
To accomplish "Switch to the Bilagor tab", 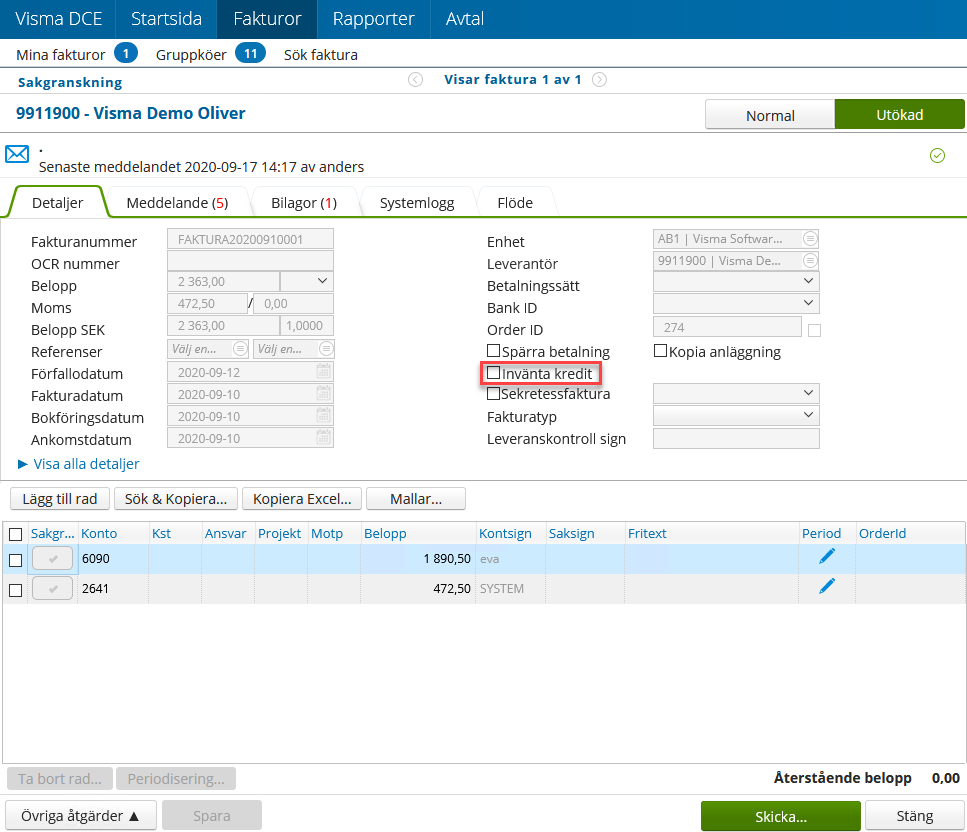I will 303,202.
